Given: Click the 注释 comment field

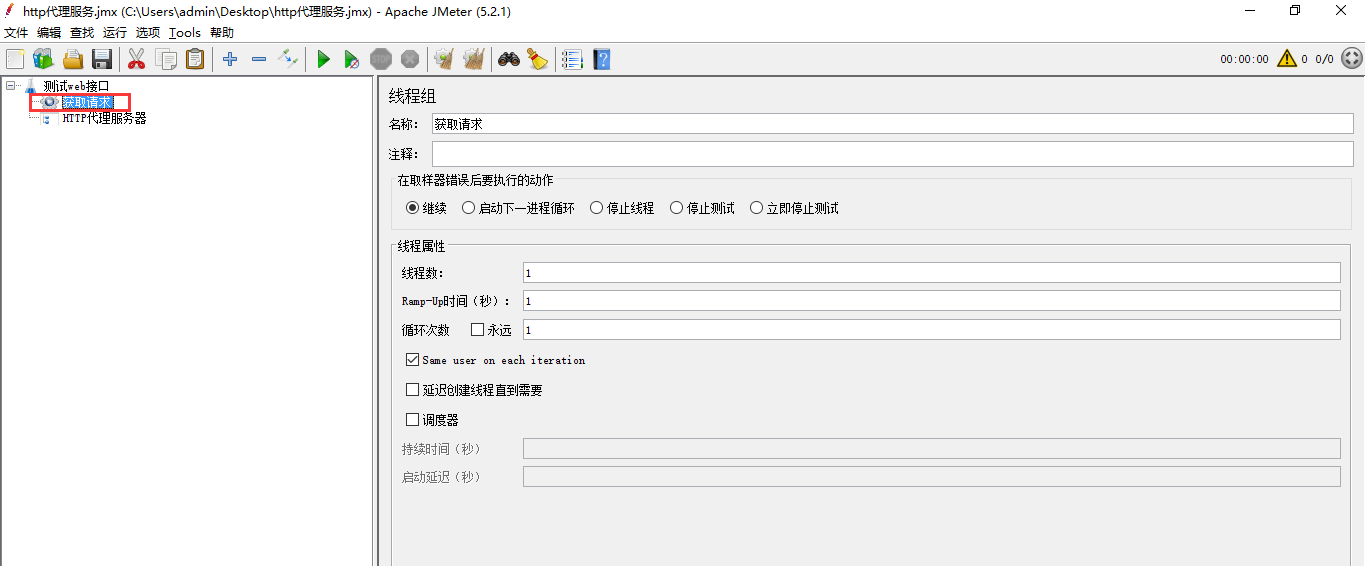Looking at the screenshot, I should click(x=892, y=154).
